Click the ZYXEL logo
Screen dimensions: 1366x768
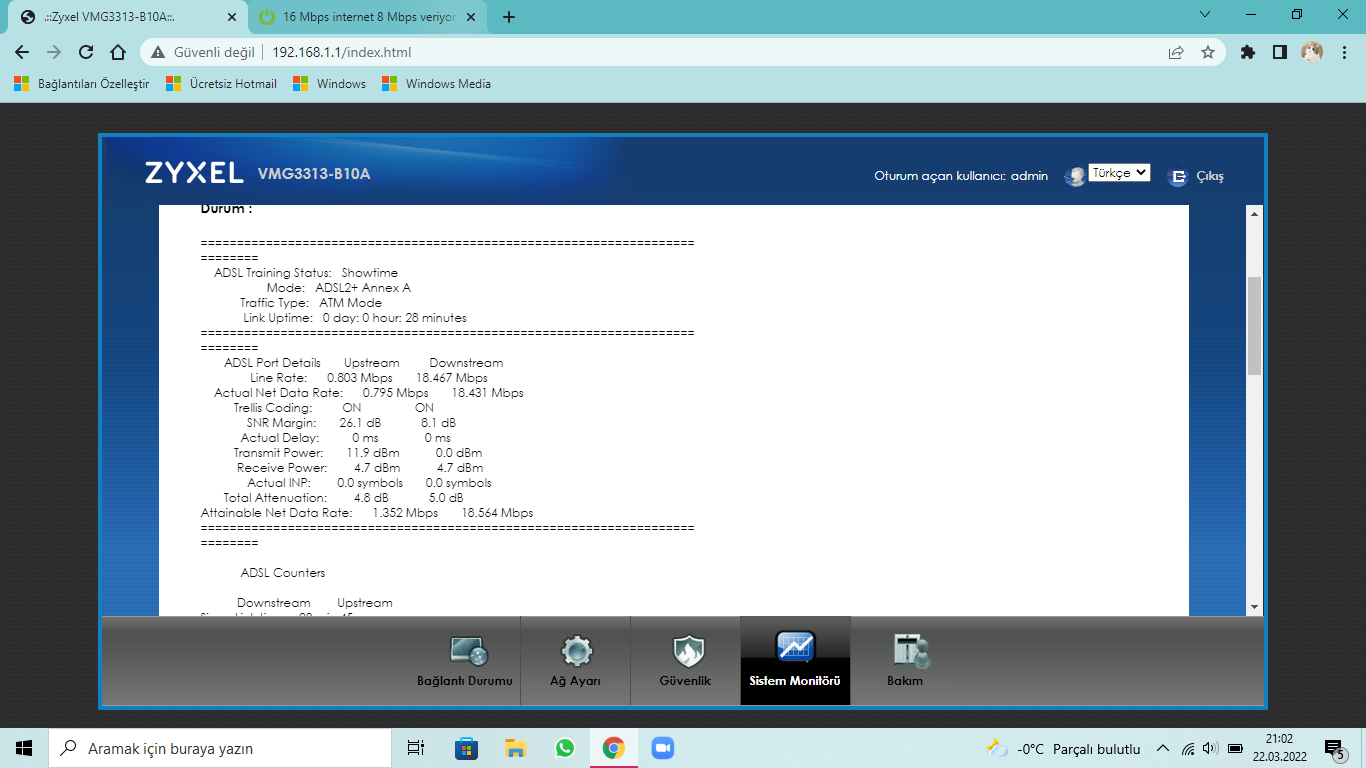click(x=194, y=173)
